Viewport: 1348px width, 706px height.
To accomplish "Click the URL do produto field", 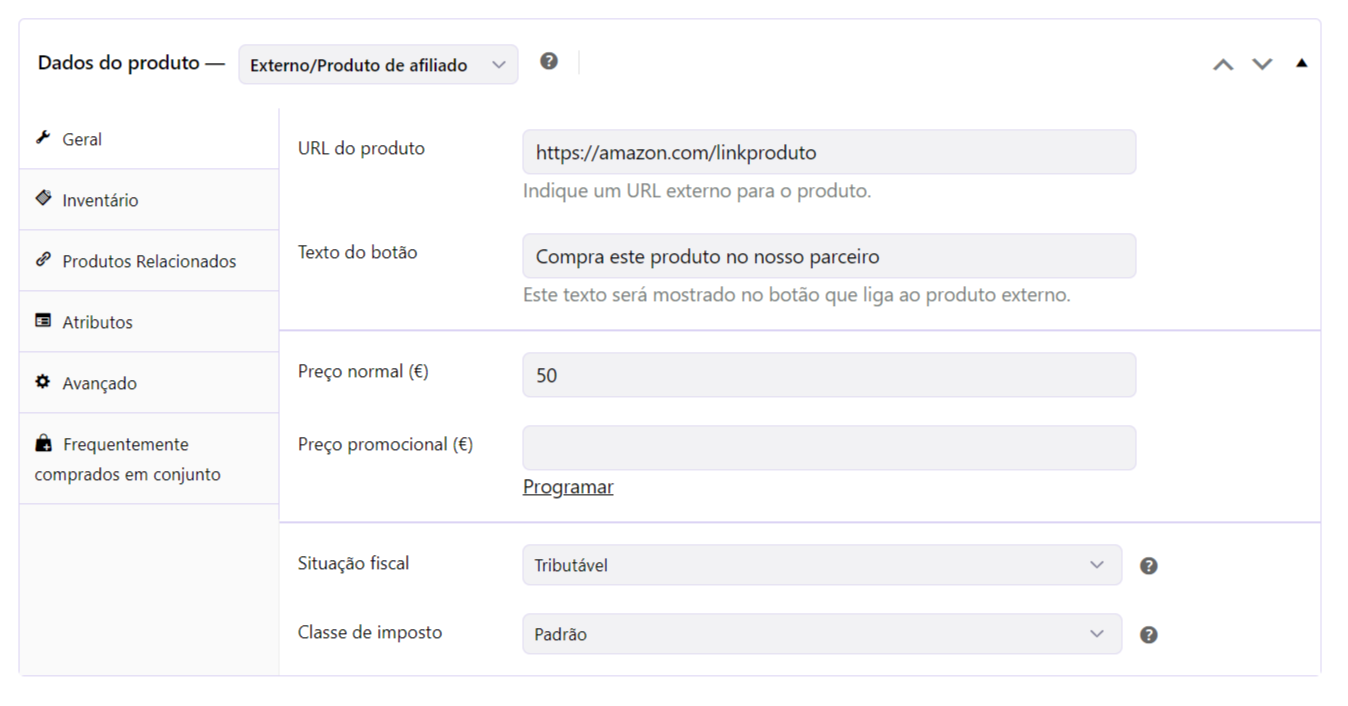I will (x=829, y=152).
